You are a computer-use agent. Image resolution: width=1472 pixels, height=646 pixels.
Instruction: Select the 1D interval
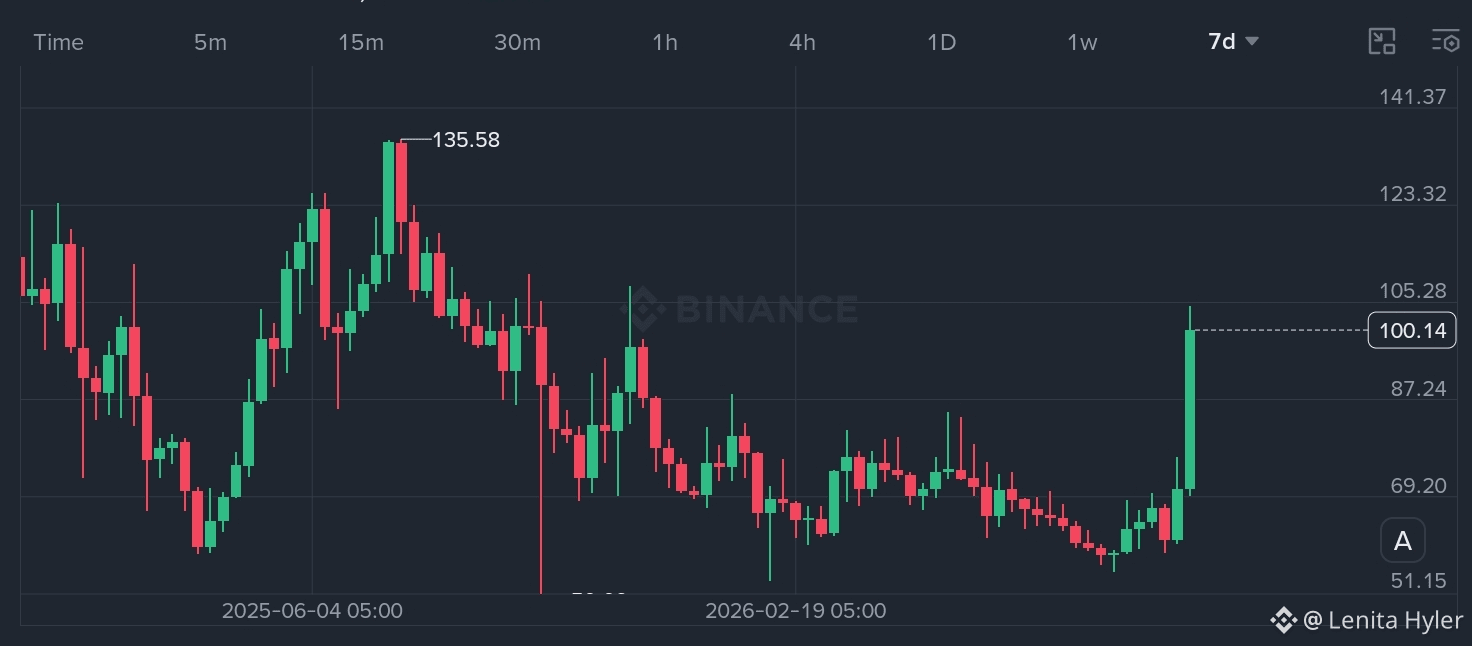coord(941,42)
